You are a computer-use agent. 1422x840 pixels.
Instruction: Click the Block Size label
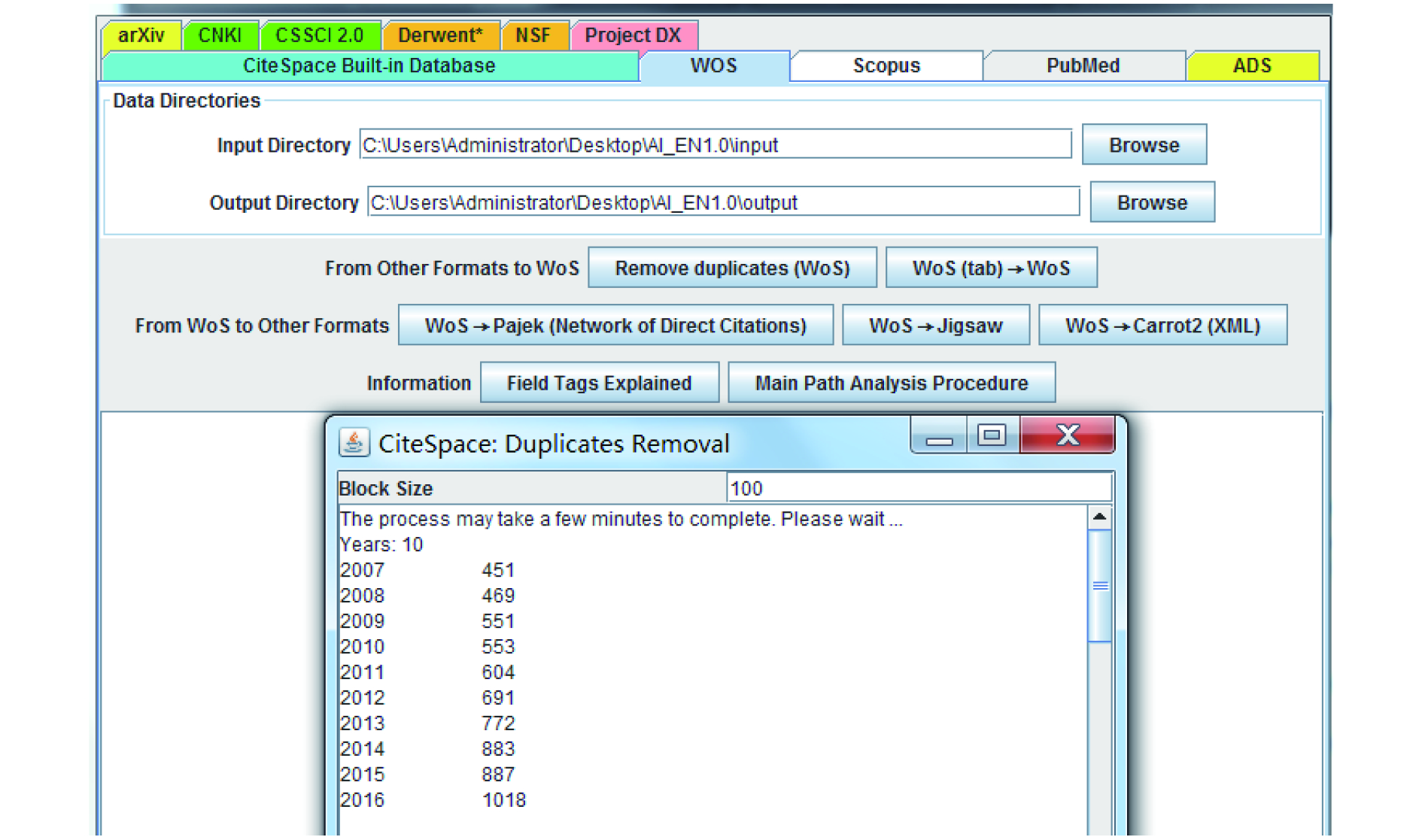tap(386, 489)
